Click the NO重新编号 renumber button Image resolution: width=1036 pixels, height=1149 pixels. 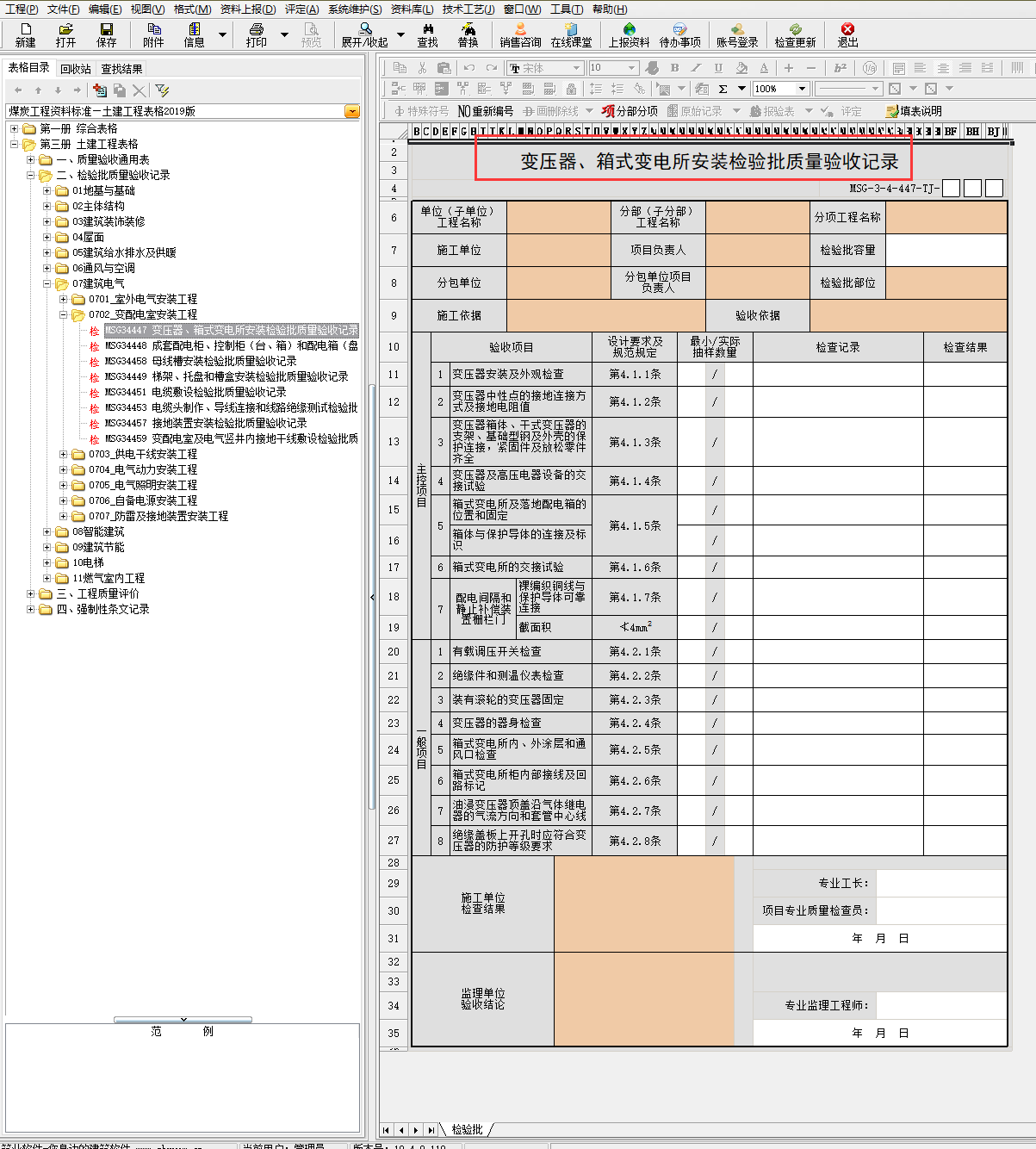(485, 111)
